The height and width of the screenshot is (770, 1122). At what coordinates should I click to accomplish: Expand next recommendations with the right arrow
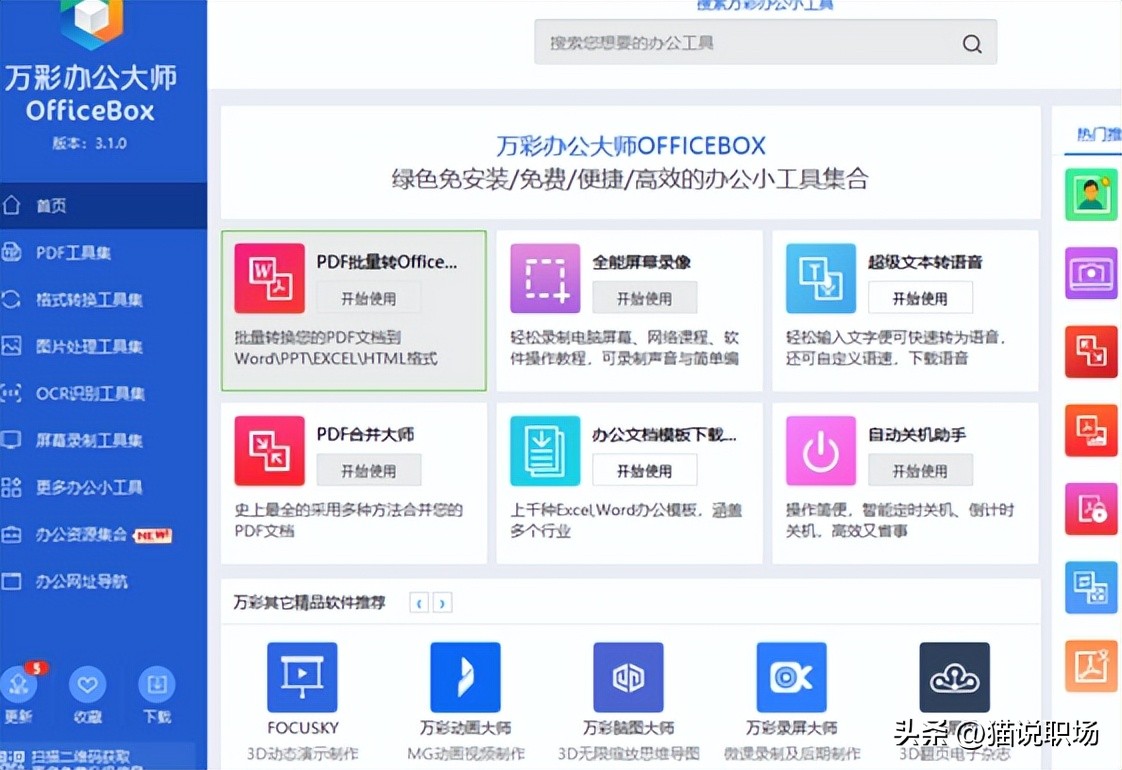444,602
